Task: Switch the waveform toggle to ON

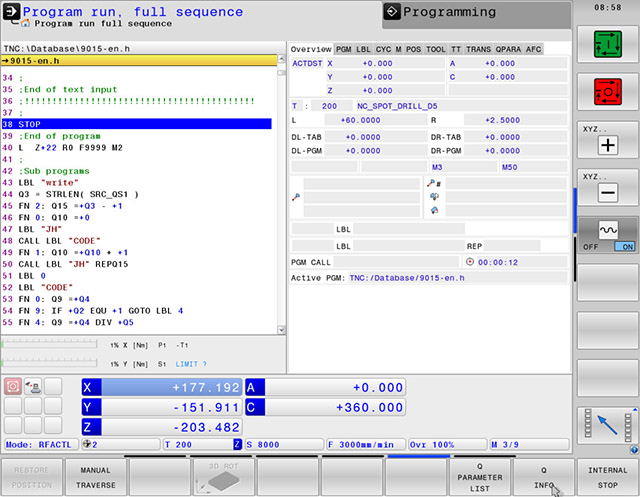Action: tap(624, 246)
